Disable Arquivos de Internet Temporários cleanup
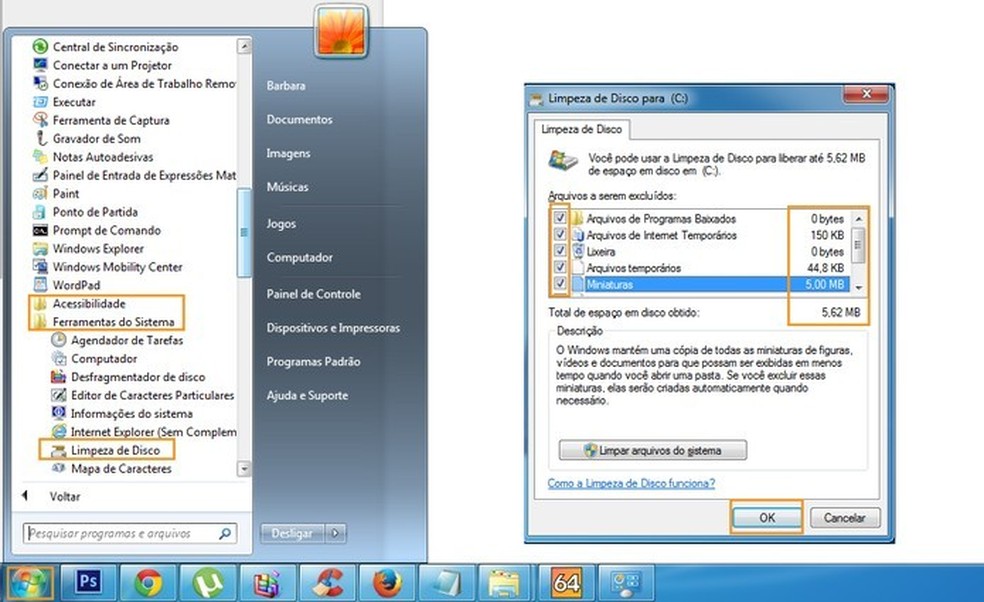Viewport: 984px width, 602px height. point(560,235)
